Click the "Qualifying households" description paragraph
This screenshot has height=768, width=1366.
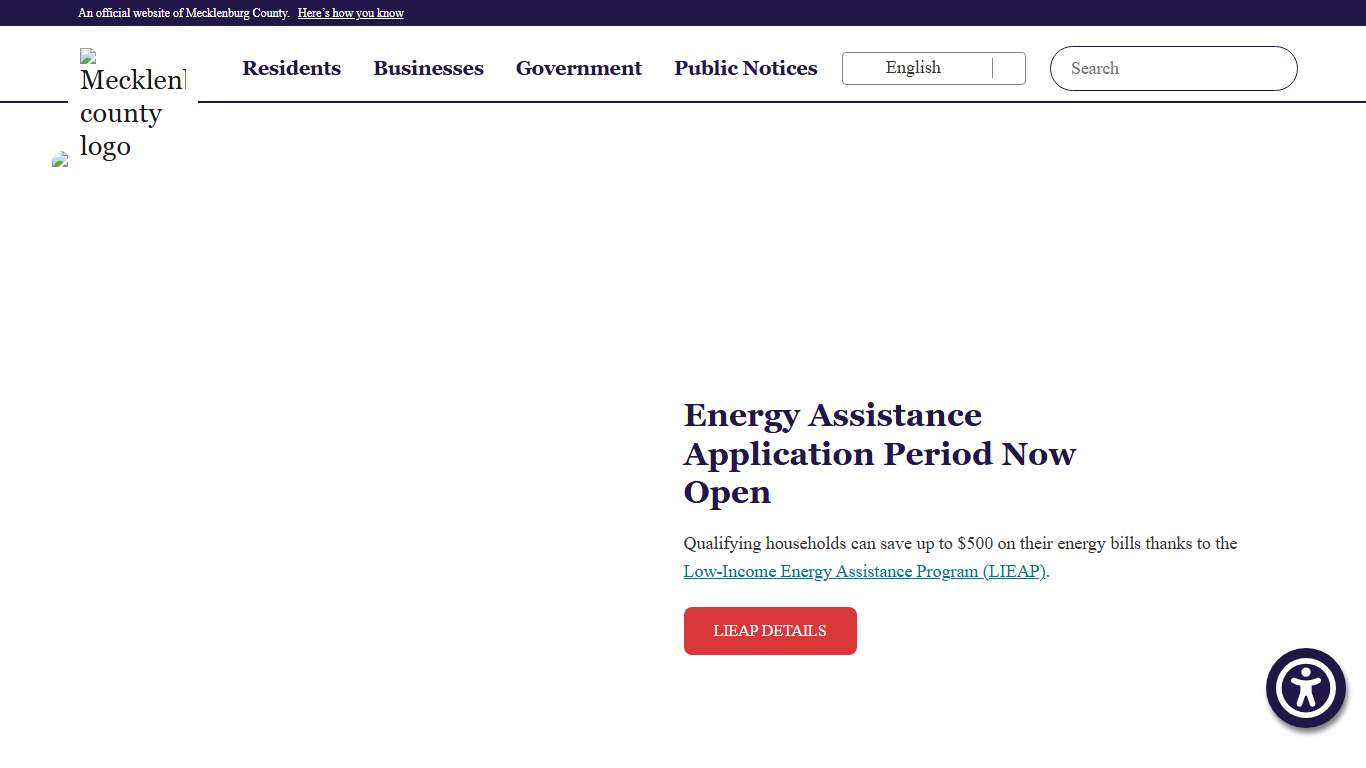[960, 544]
